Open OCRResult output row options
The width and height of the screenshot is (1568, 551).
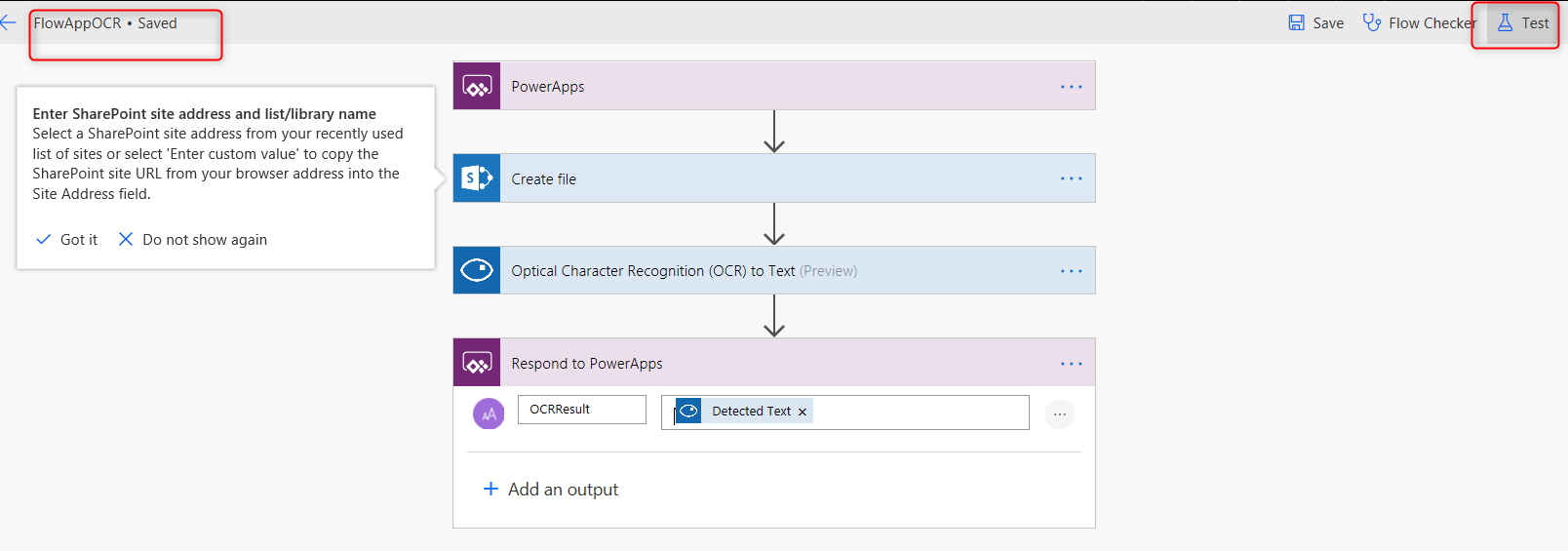[1060, 414]
